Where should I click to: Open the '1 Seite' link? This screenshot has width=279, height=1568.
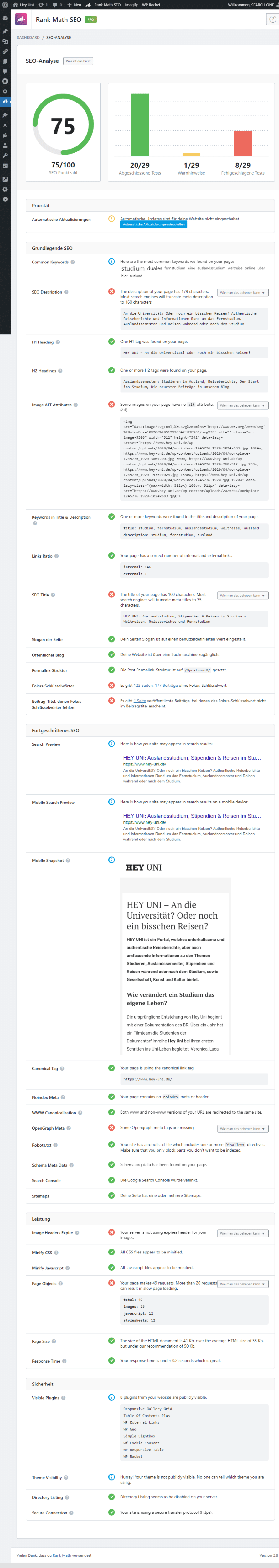pos(140,701)
